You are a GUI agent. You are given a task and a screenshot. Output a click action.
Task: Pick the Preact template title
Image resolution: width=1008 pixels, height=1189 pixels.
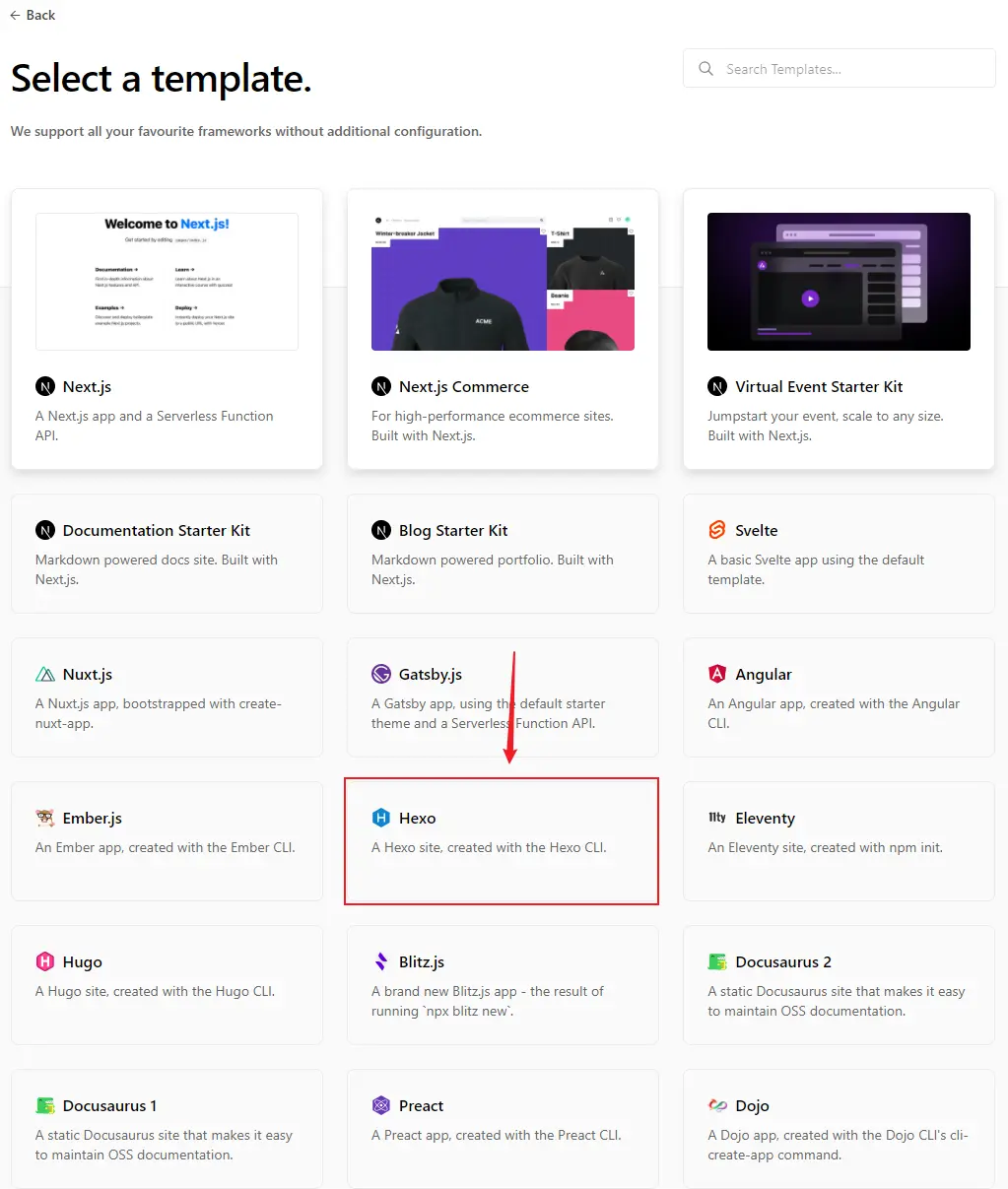click(x=422, y=1105)
